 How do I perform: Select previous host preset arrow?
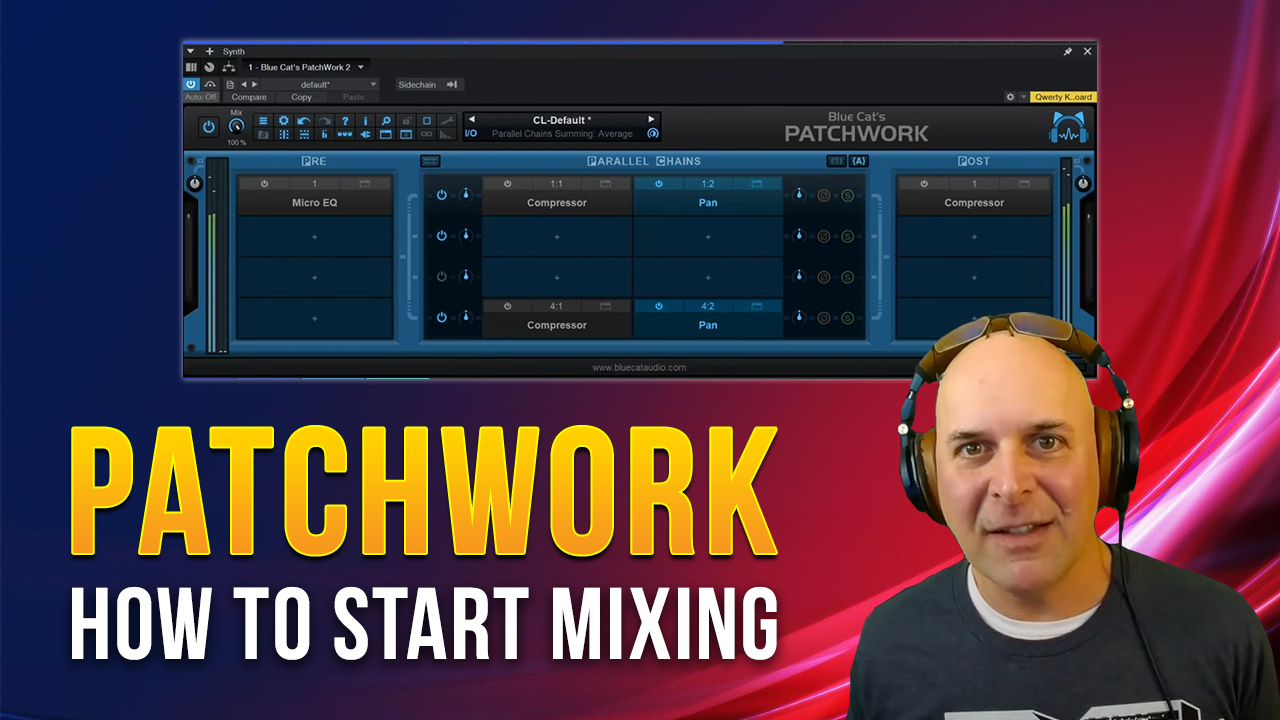click(244, 85)
